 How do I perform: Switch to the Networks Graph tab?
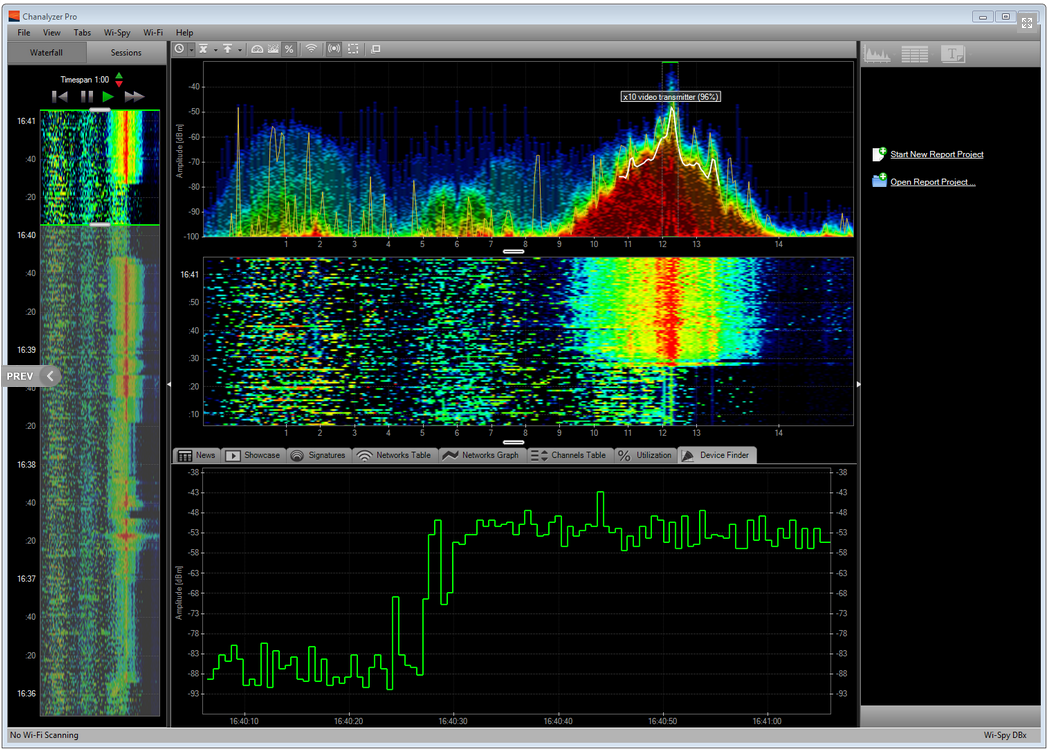pyautogui.click(x=481, y=455)
